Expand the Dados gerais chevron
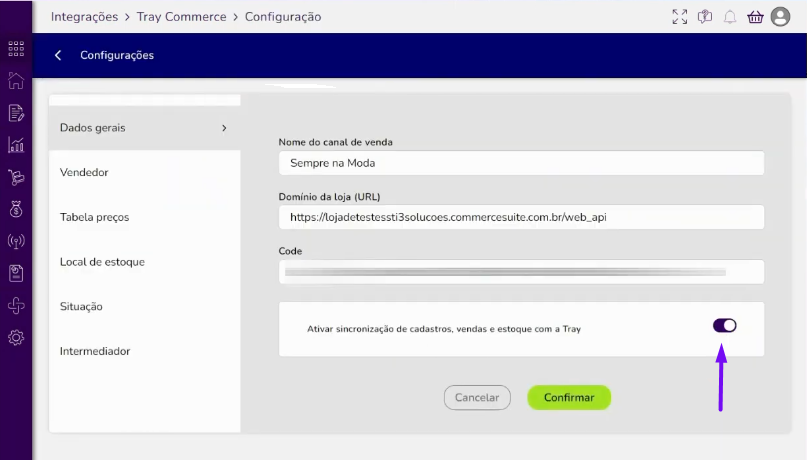The height and width of the screenshot is (460, 807). pos(224,128)
